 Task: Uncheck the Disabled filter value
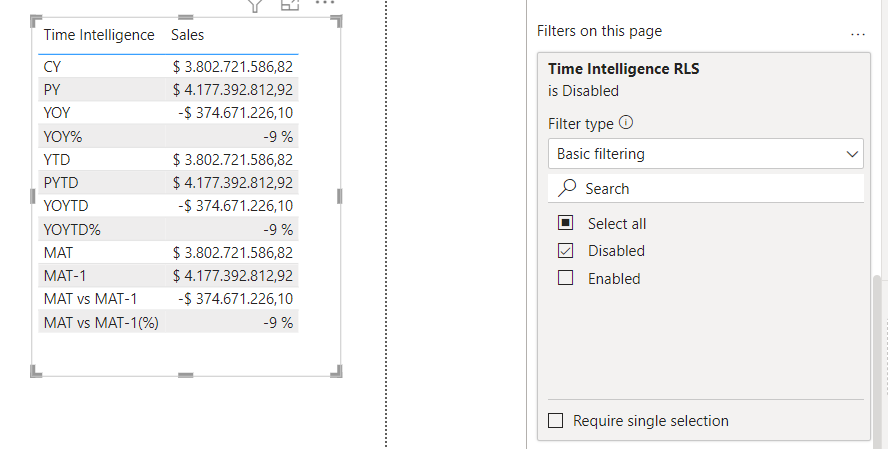pyautogui.click(x=566, y=251)
